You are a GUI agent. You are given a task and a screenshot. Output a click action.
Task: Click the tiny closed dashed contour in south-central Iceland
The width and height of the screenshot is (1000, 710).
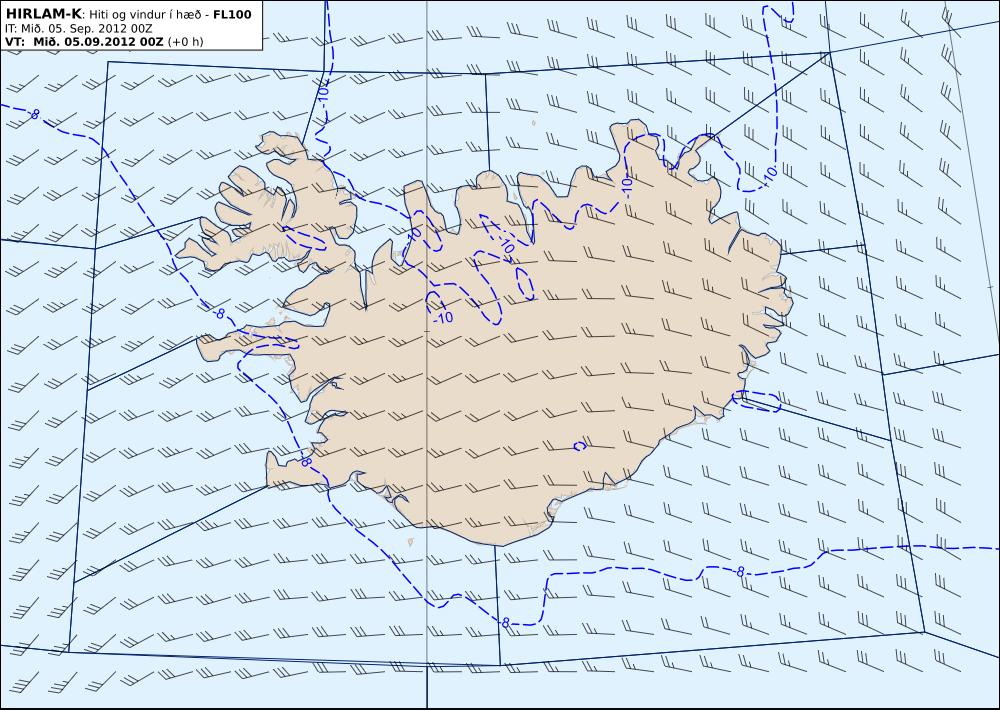579,446
